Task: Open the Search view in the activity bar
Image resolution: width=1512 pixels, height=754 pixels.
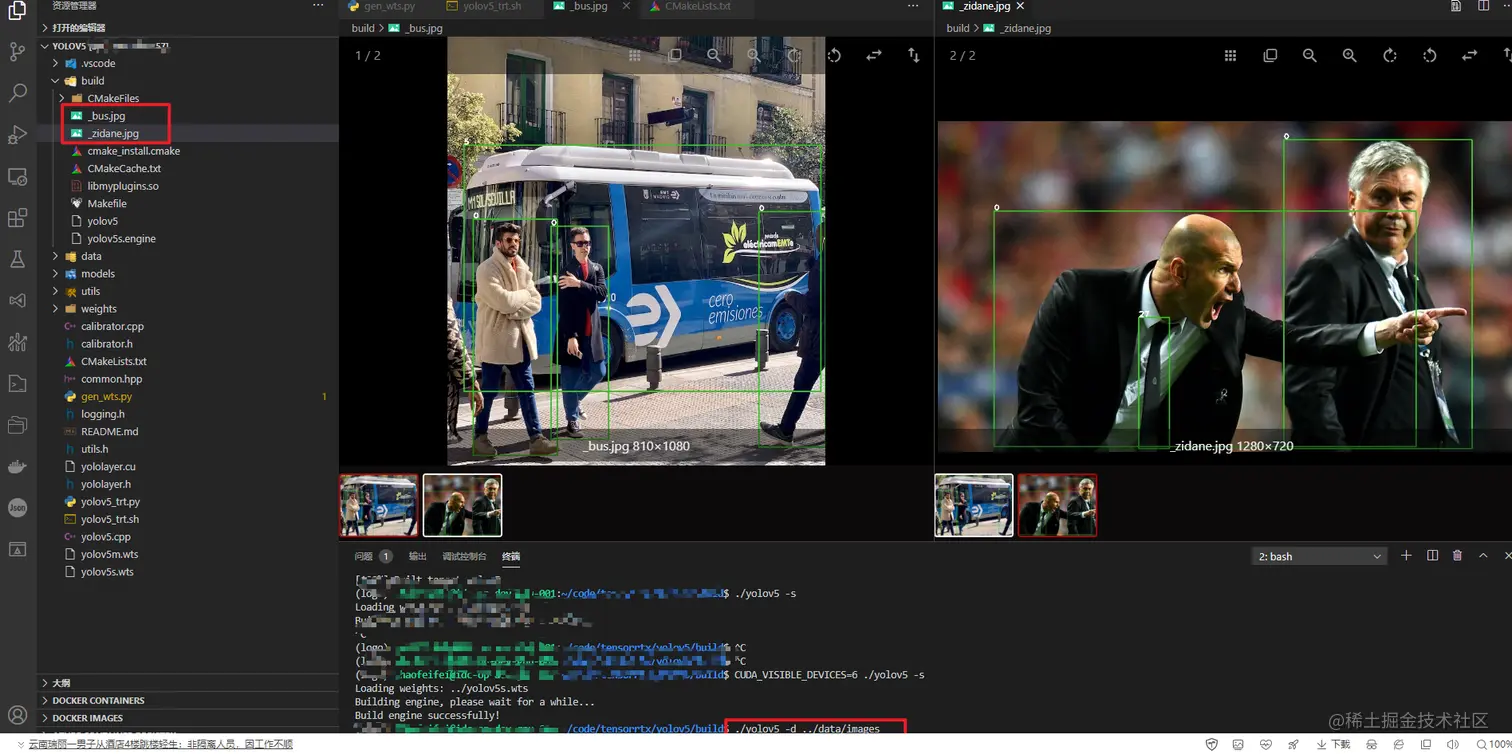Action: [x=17, y=94]
